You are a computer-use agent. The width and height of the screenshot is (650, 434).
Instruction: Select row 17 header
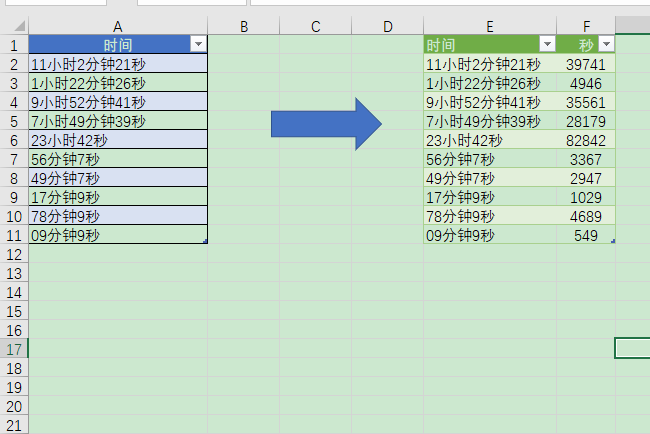coord(14,349)
